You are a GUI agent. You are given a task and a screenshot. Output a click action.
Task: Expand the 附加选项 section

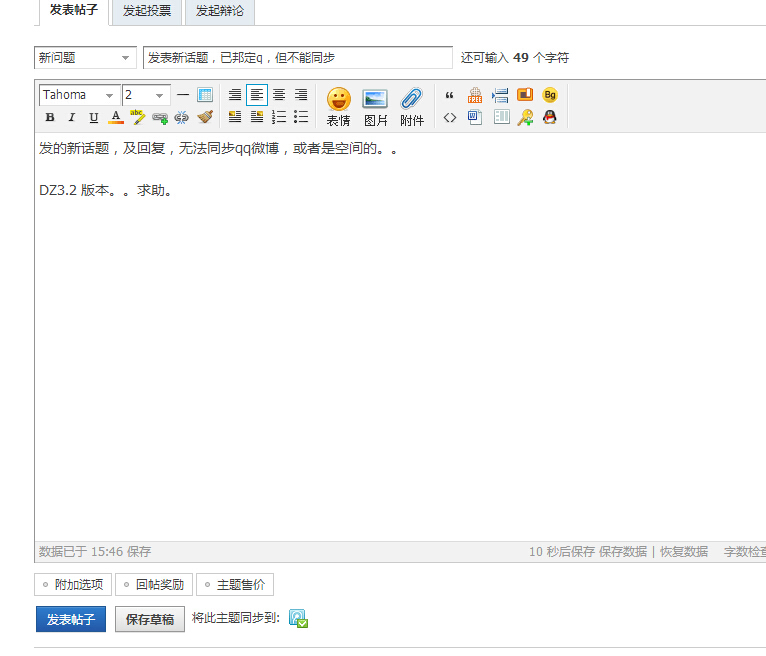coord(73,585)
